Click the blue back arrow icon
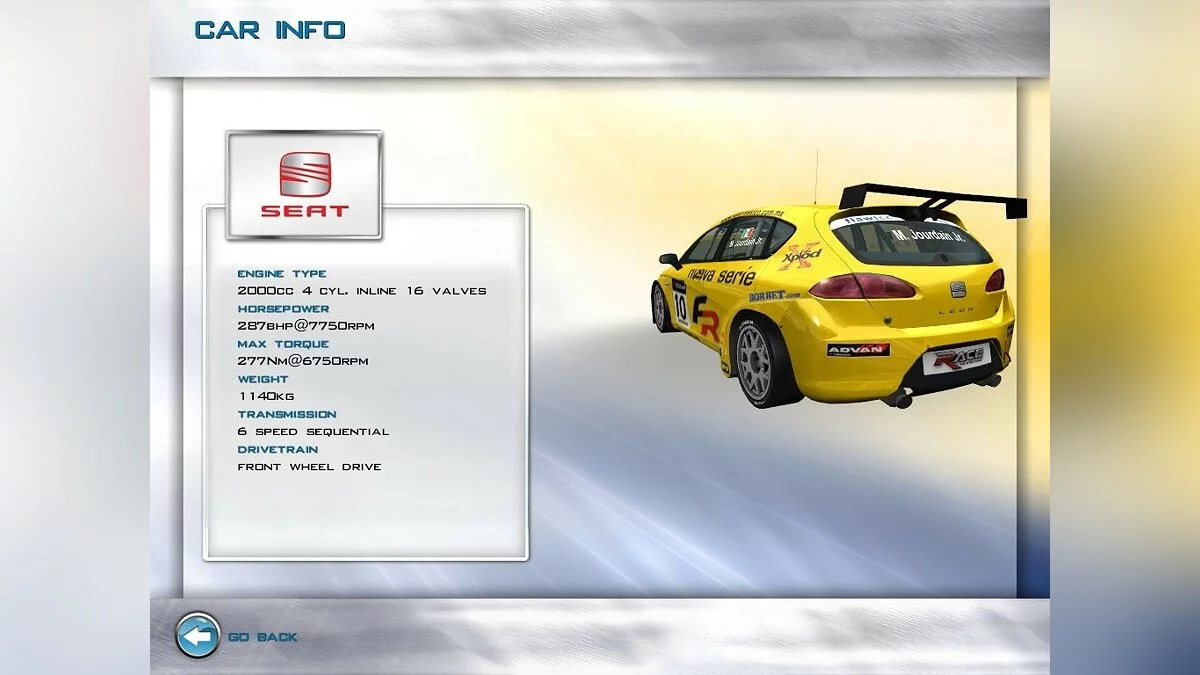This screenshot has width=1200, height=675. tap(198, 636)
